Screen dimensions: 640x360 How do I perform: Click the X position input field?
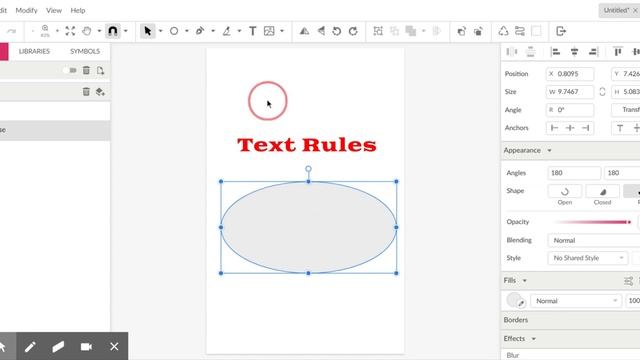pyautogui.click(x=570, y=74)
